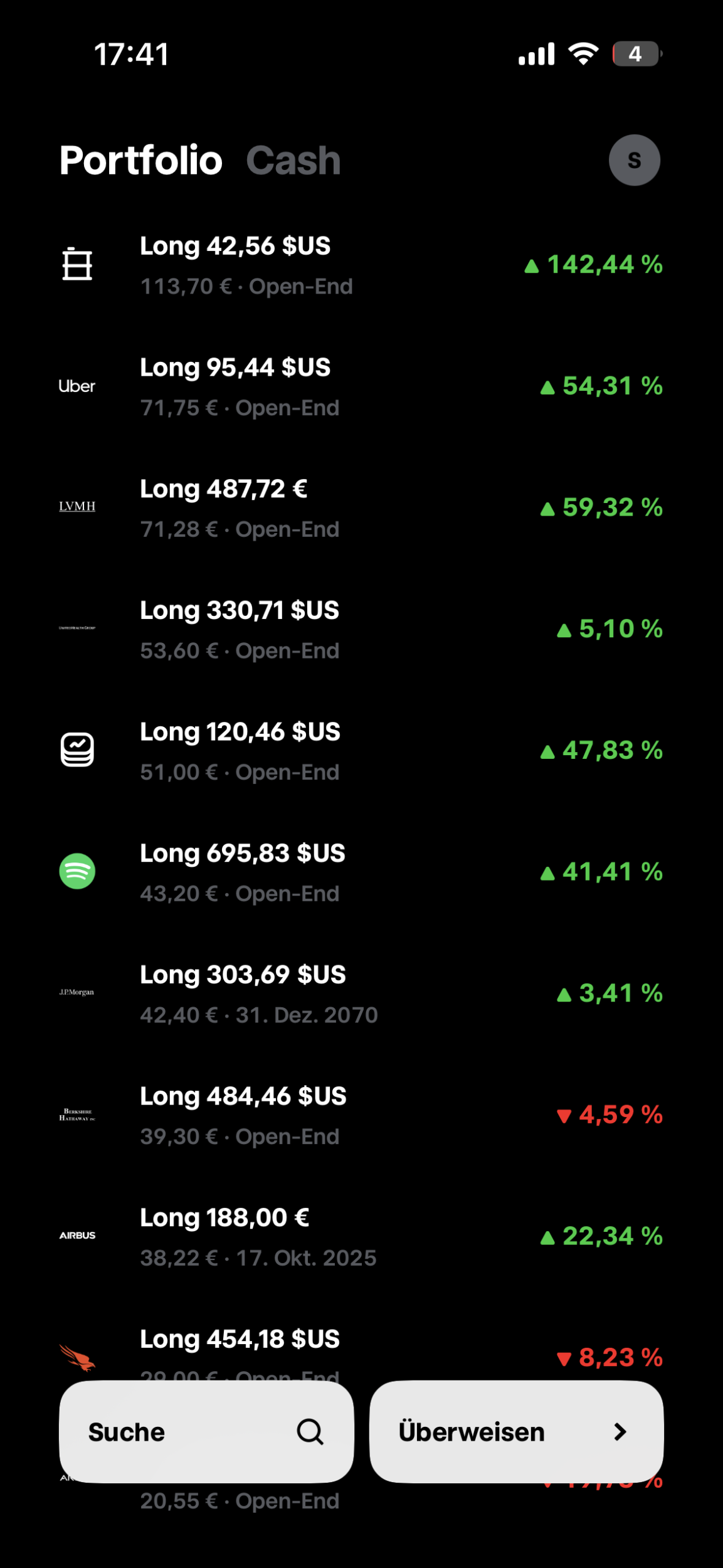The width and height of the screenshot is (723, 1568).
Task: Tap the red 4,59 % loss indicator
Action: coord(610,1115)
